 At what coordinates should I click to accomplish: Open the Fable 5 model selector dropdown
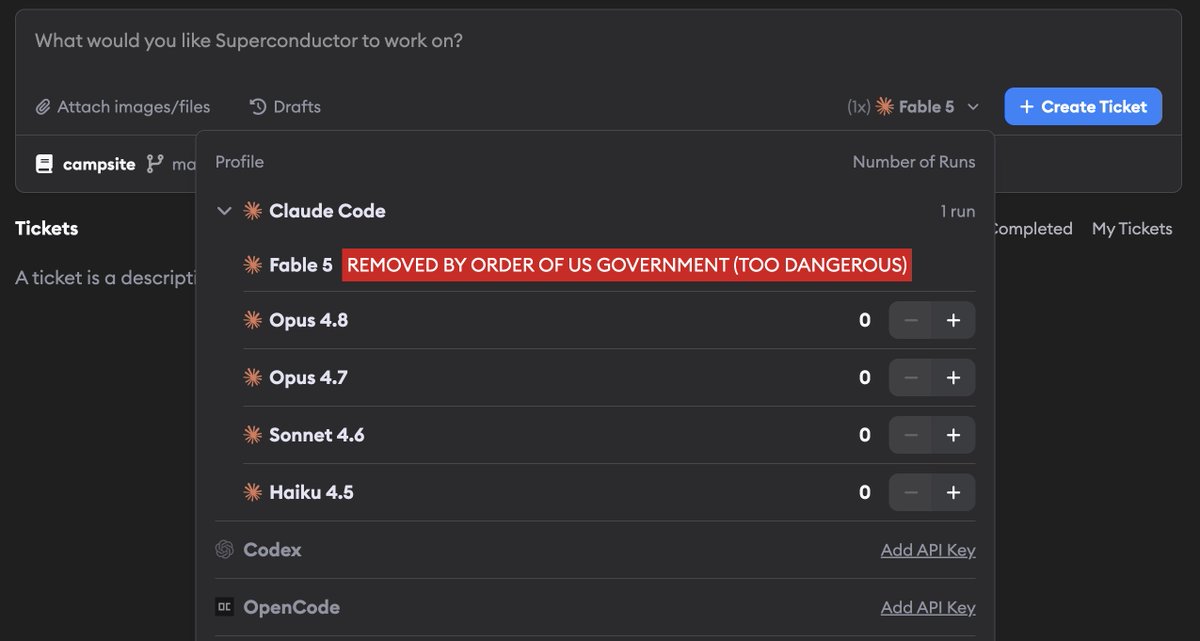pos(913,106)
